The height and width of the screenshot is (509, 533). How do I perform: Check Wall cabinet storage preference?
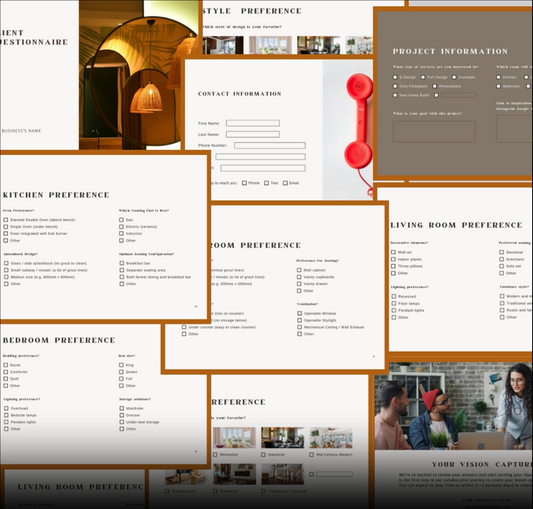299,270
